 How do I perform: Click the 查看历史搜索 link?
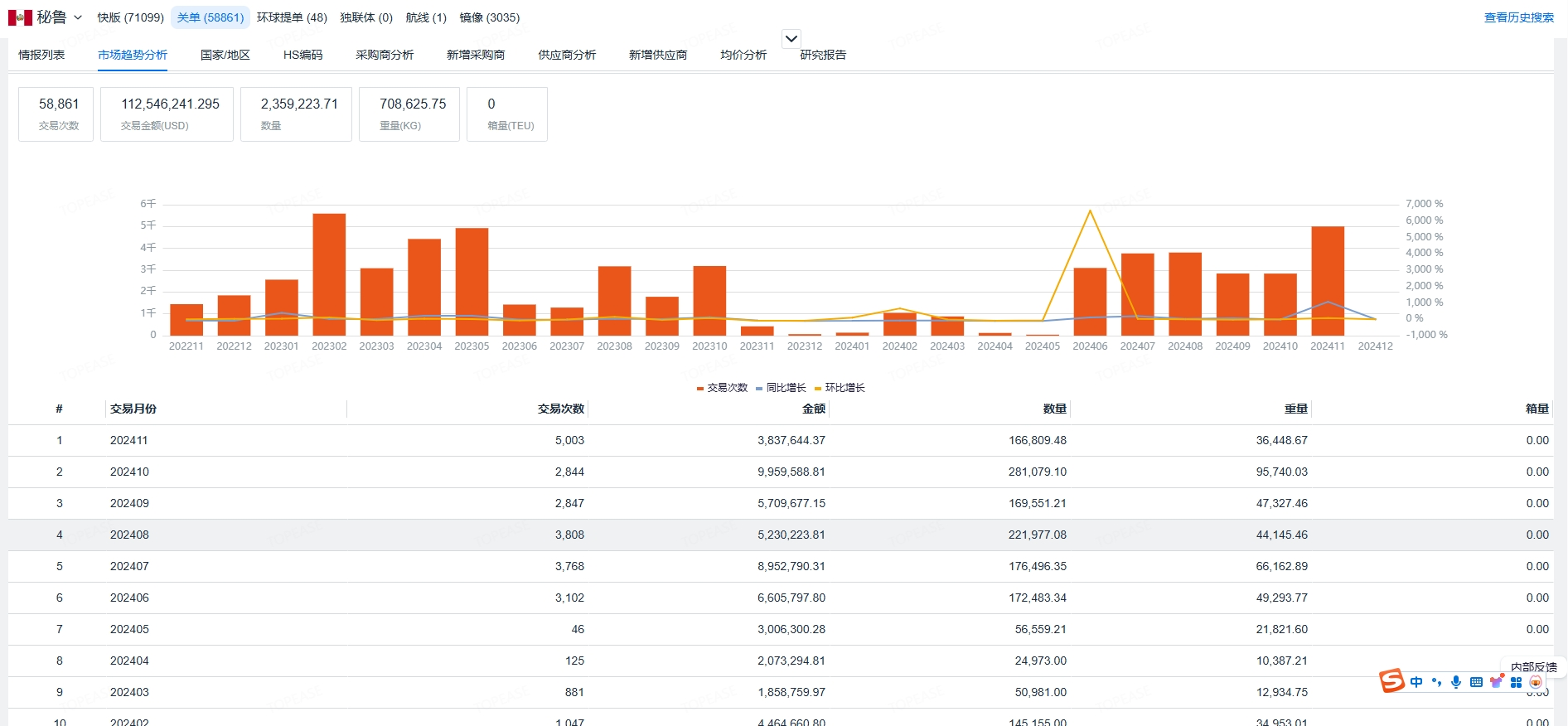1519,17
